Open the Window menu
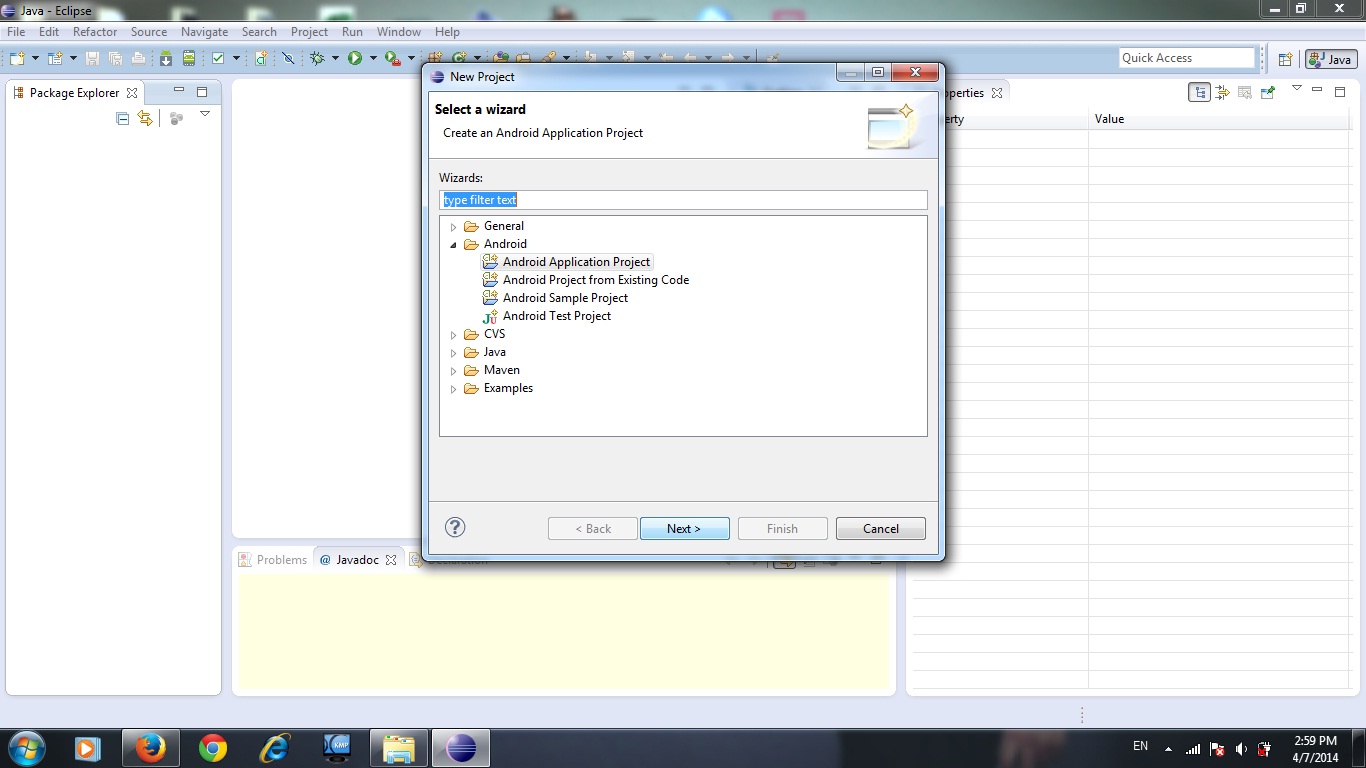Screen dimensions: 1366x768 (399, 32)
